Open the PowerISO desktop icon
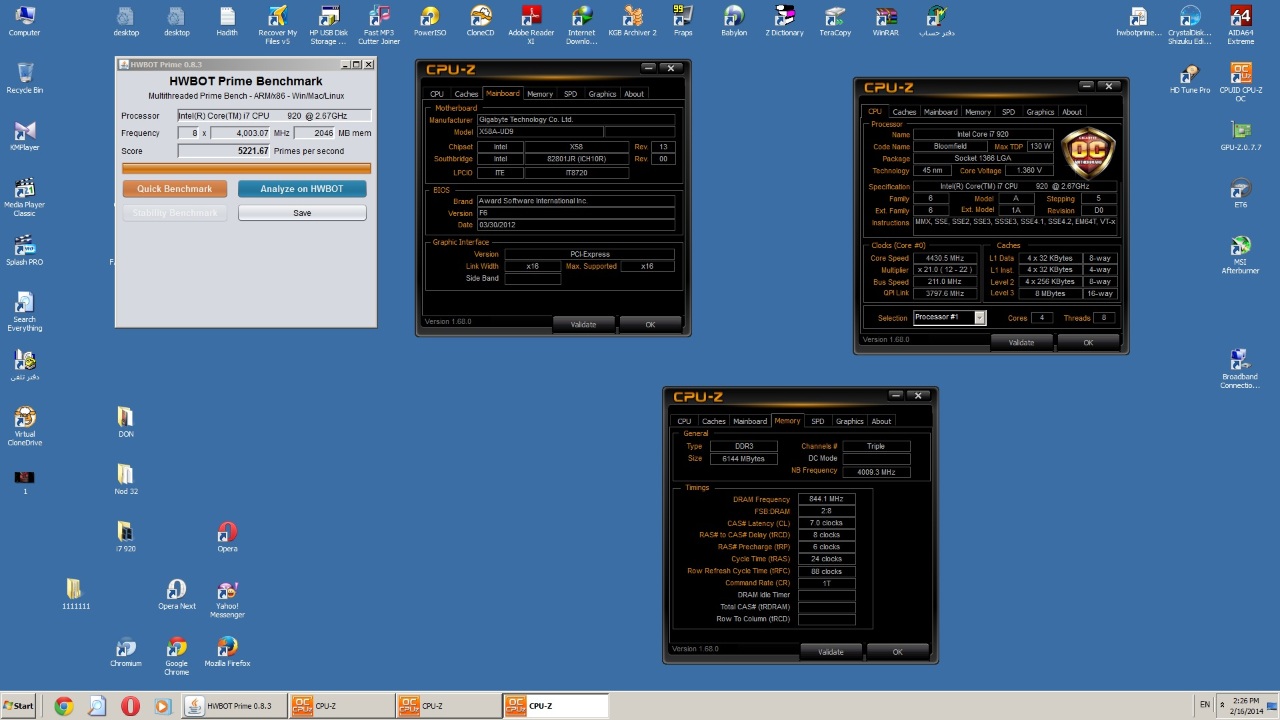 tap(430, 21)
